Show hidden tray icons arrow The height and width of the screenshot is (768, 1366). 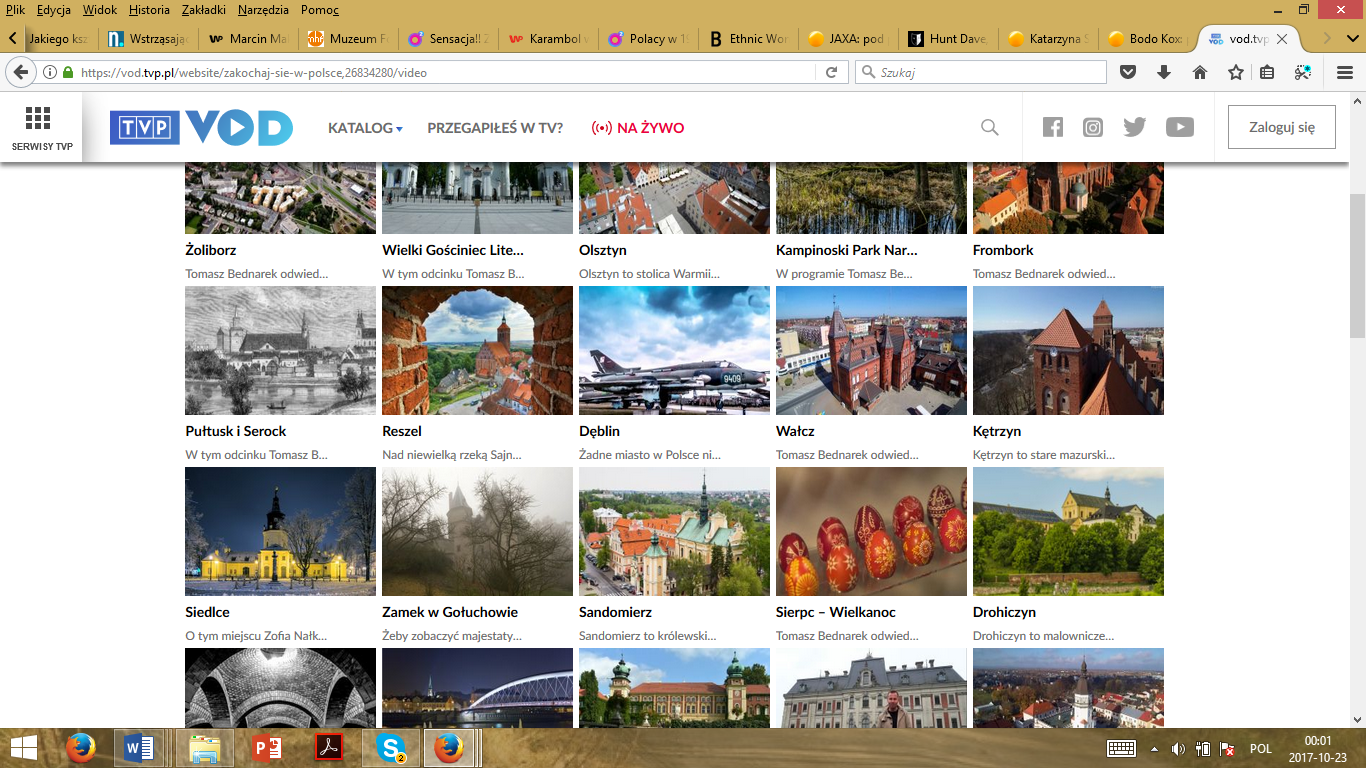coord(1154,748)
